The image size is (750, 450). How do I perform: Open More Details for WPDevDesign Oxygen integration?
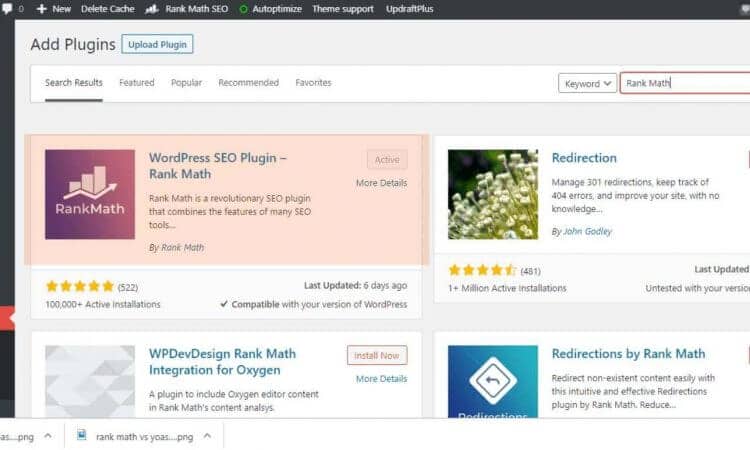click(381, 379)
